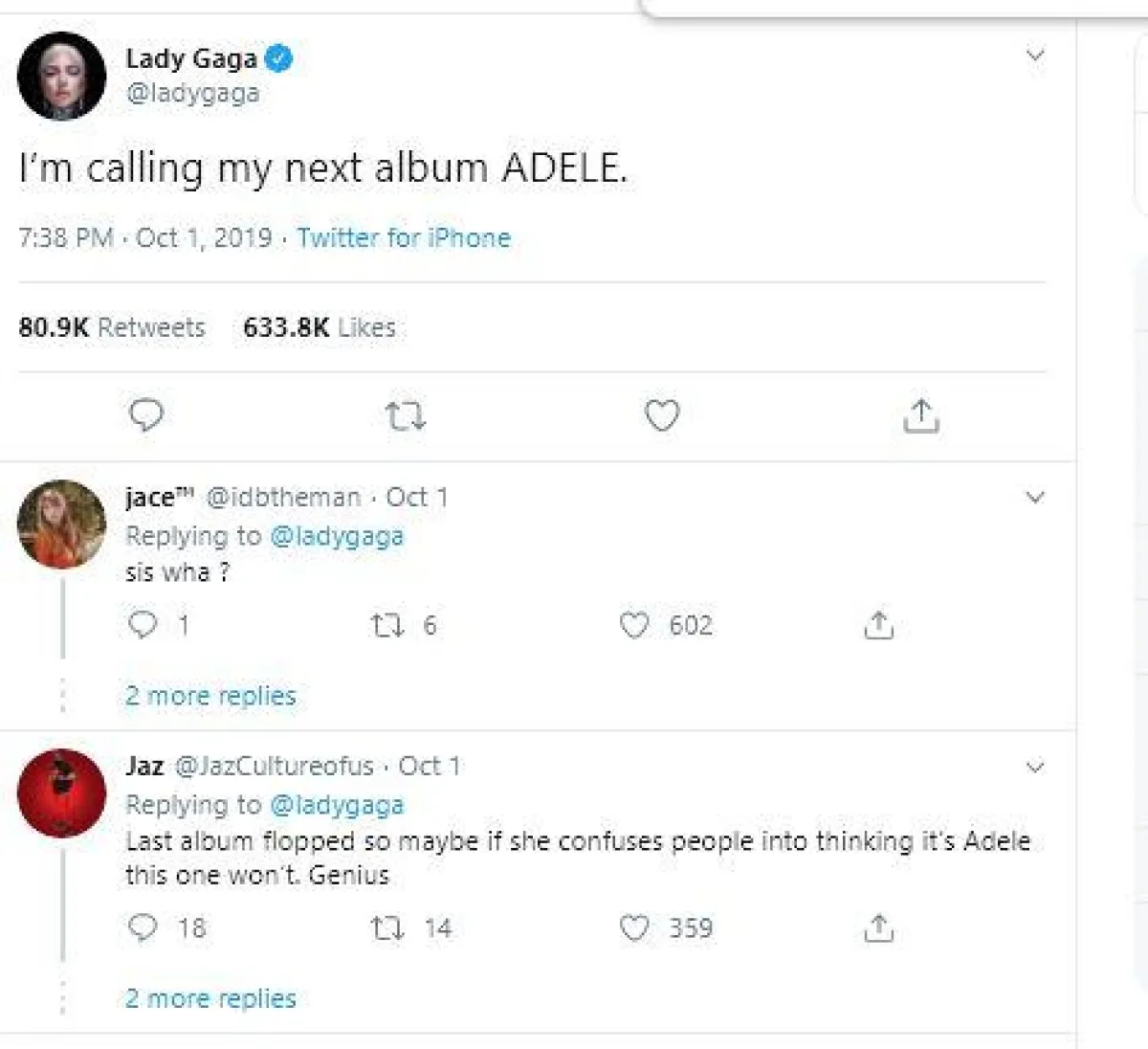Open dropdown caret on Jaz's reply

click(x=1035, y=767)
